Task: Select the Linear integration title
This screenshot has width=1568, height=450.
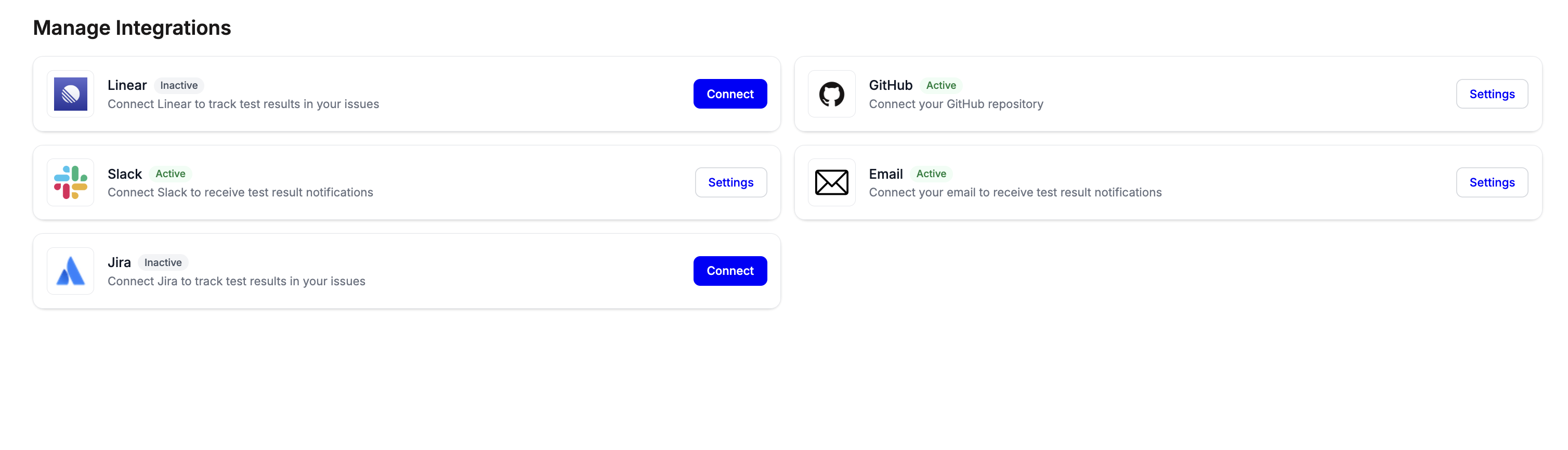Action: pos(127,85)
